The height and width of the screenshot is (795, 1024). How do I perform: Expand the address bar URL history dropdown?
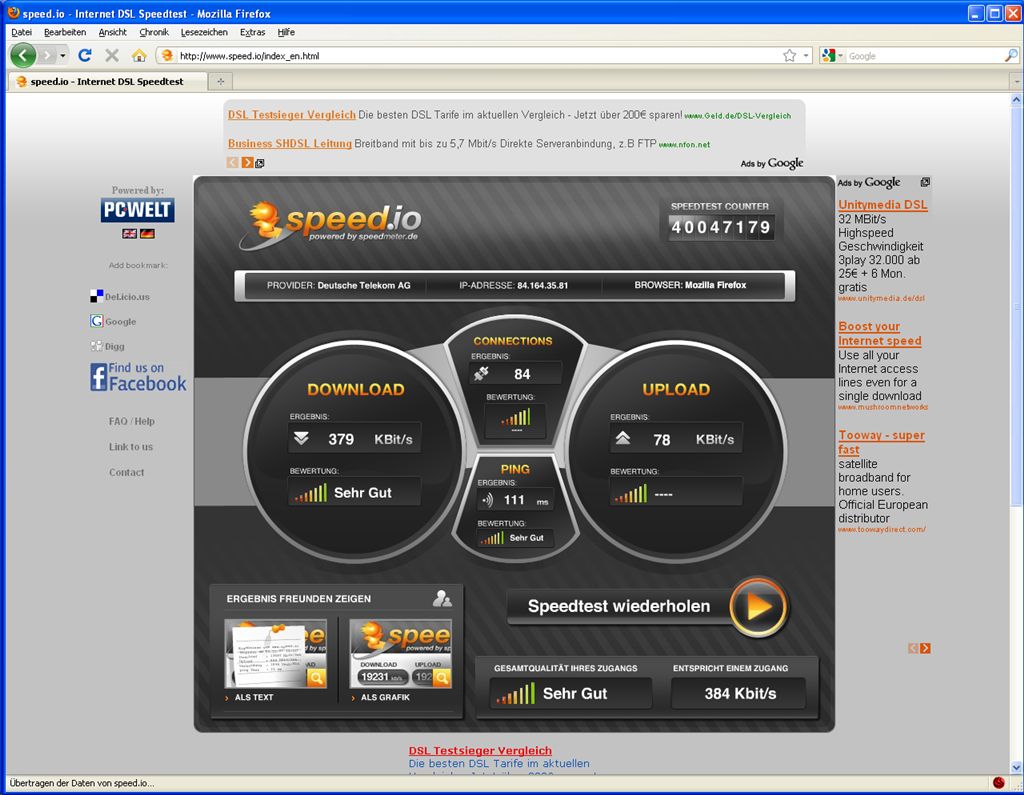tap(807, 56)
